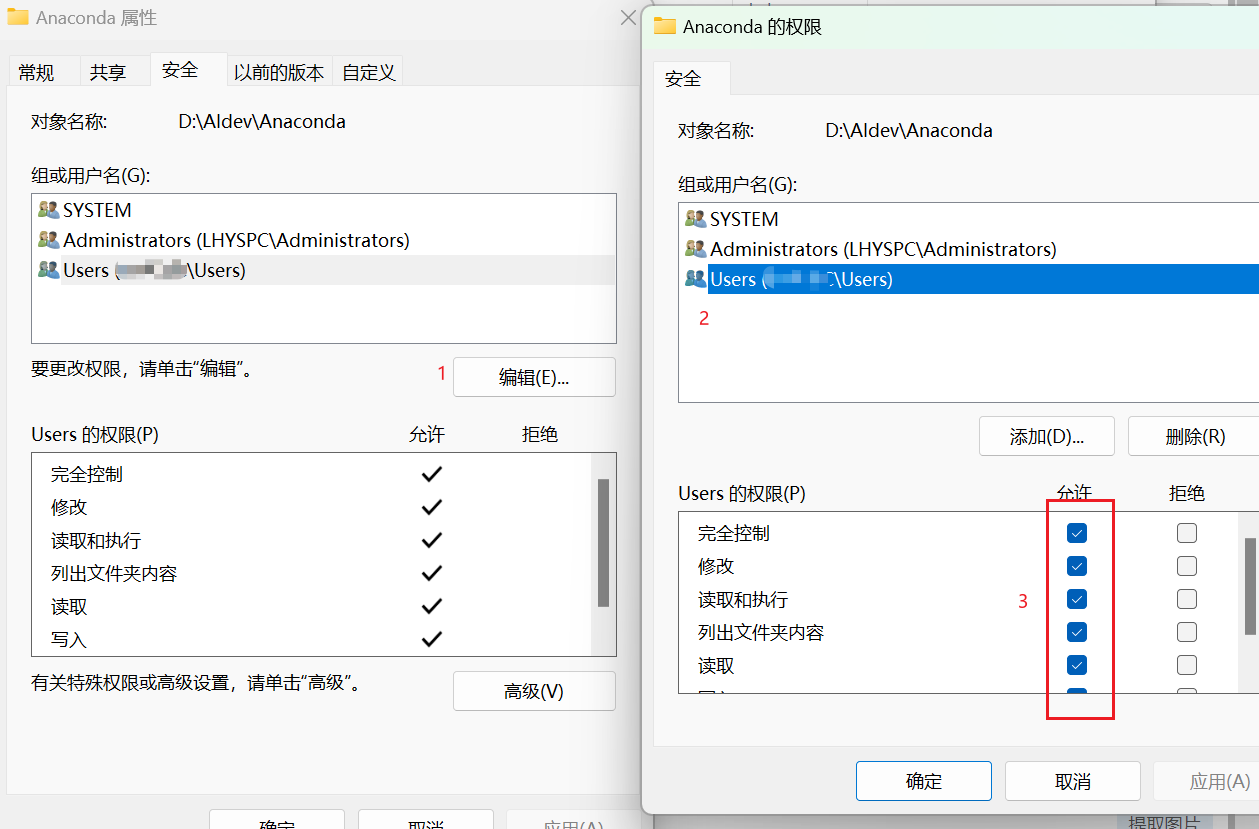Check 拒绝 checkbox for 修改
1259x829 pixels.
[1187, 566]
